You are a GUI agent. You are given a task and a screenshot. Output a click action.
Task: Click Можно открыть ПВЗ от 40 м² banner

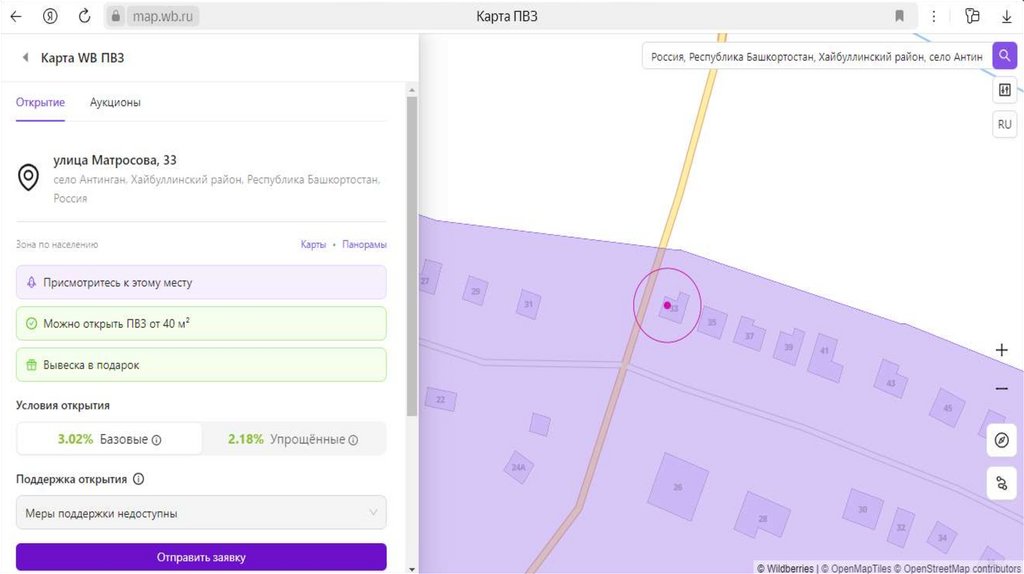coord(201,323)
